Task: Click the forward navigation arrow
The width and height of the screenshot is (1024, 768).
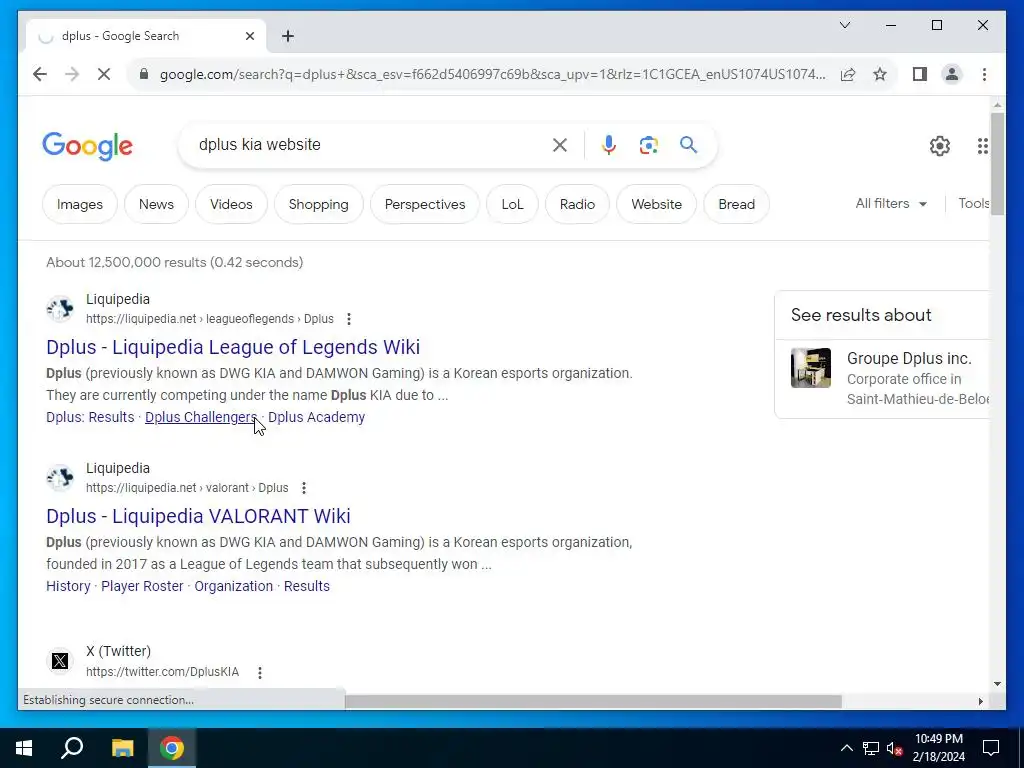Action: (x=72, y=74)
